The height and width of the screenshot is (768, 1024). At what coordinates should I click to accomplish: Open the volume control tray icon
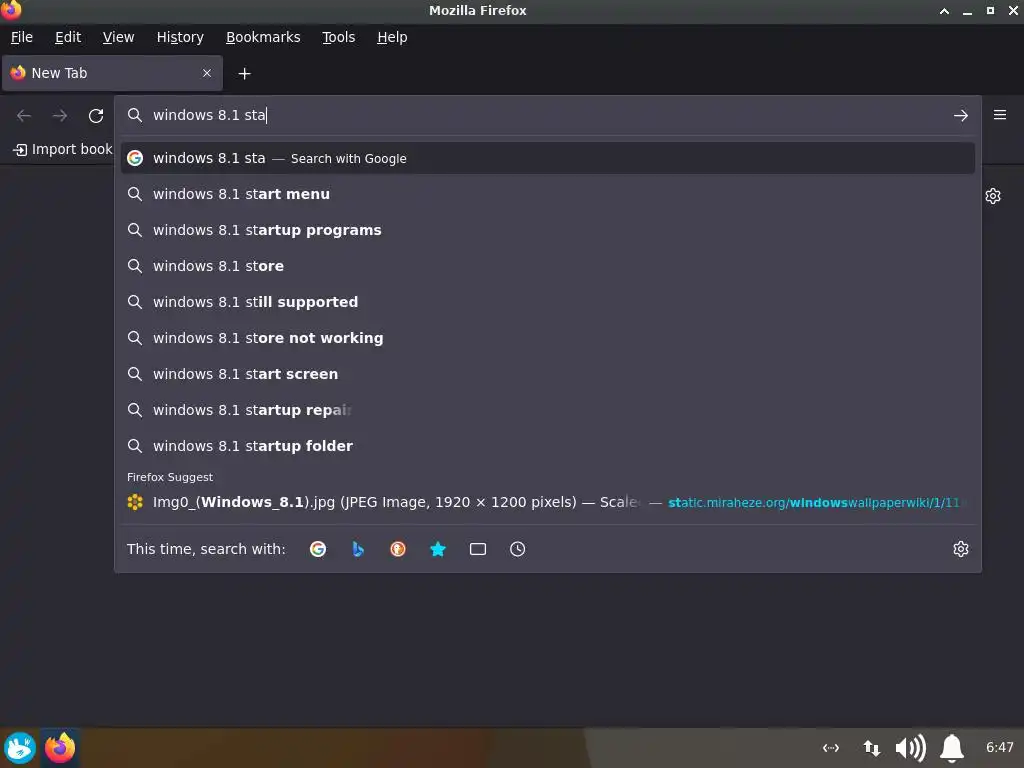[910, 748]
